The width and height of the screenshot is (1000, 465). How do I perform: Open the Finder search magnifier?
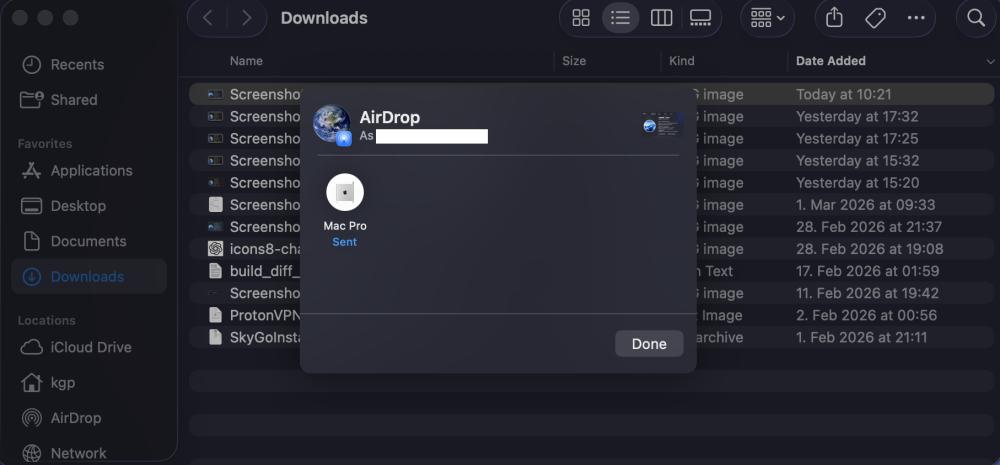[976, 18]
